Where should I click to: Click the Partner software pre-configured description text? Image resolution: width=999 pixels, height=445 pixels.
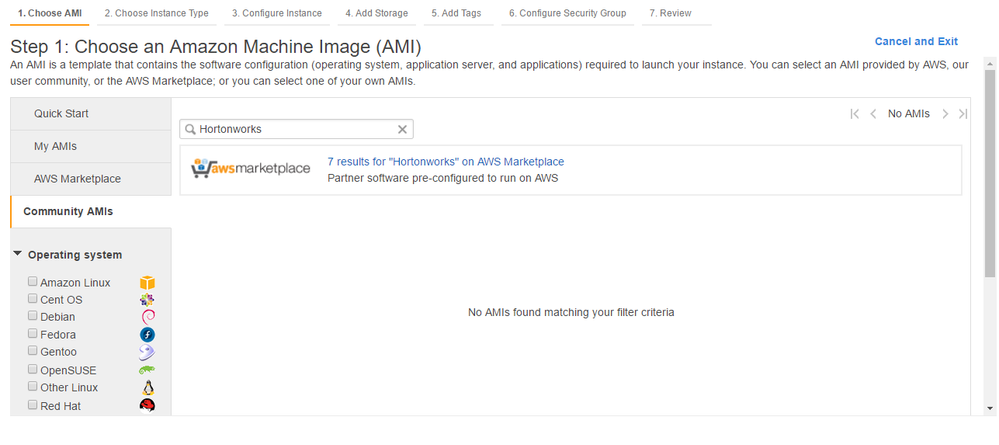point(443,179)
